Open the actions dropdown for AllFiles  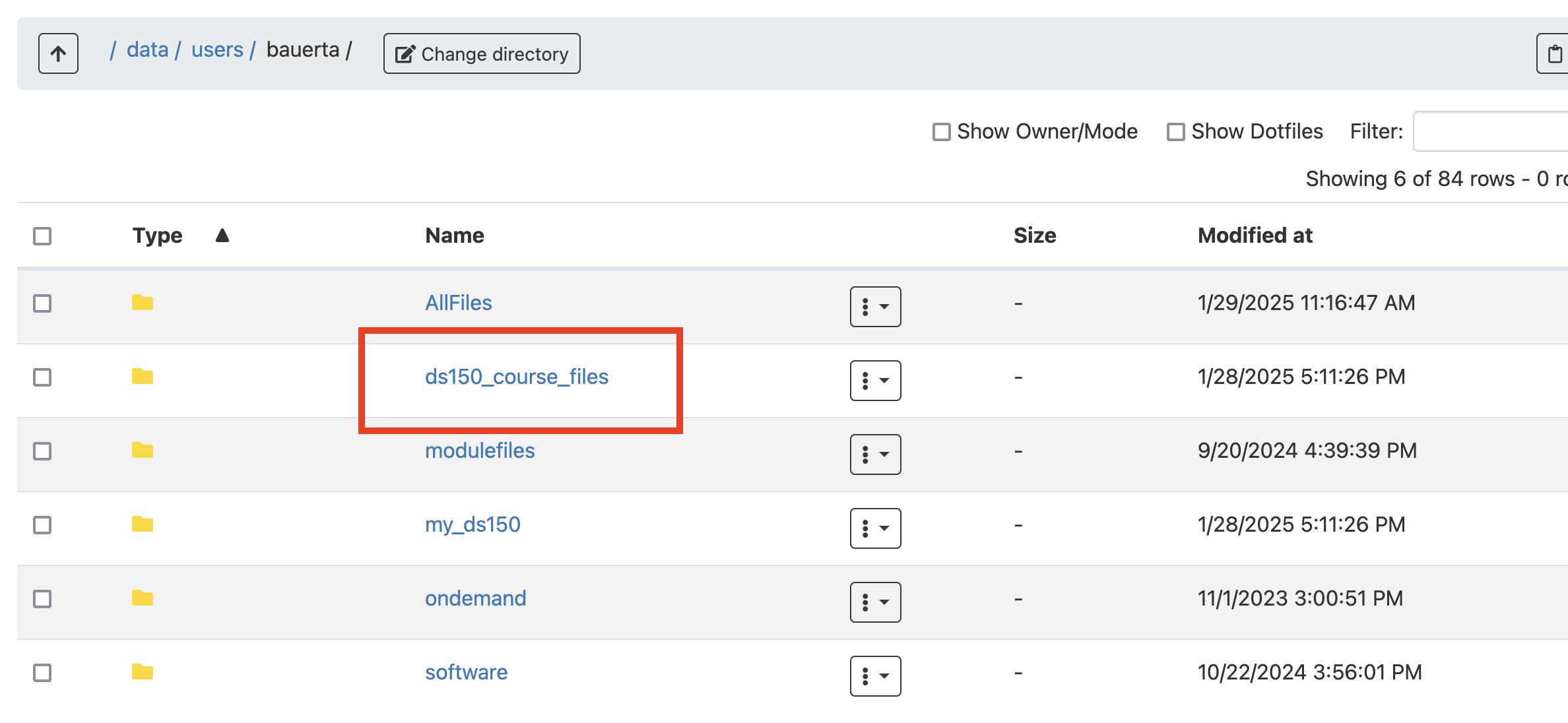coord(875,307)
